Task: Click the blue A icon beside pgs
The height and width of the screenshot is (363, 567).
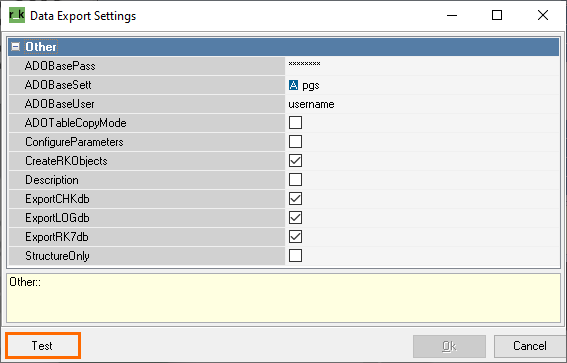Action: click(293, 85)
